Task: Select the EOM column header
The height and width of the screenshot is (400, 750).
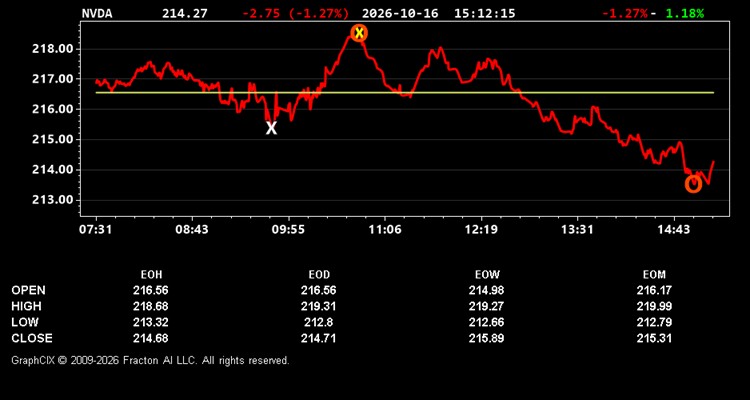Action: pos(654,275)
